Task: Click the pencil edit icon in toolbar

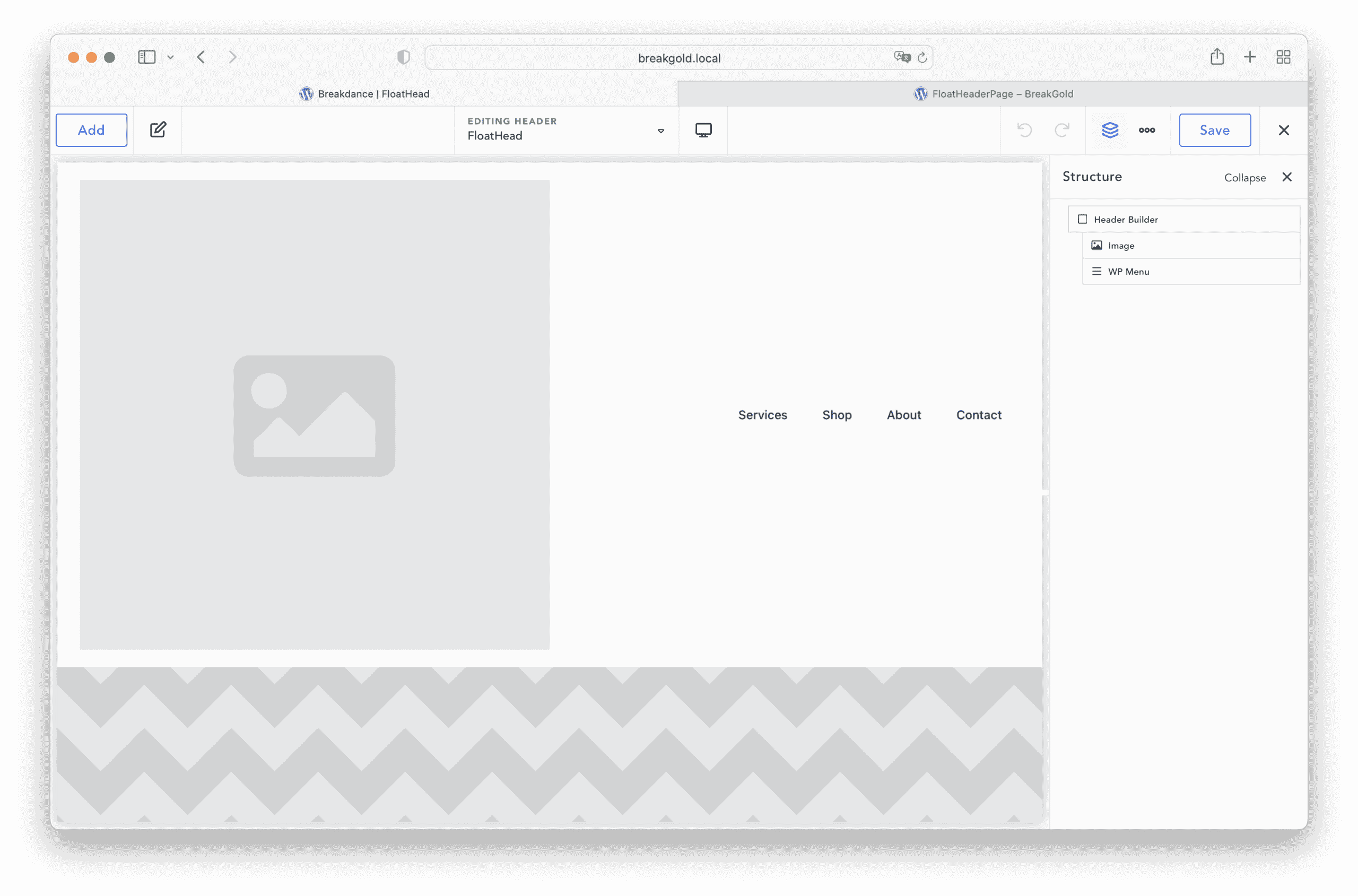Action: pyautogui.click(x=158, y=130)
